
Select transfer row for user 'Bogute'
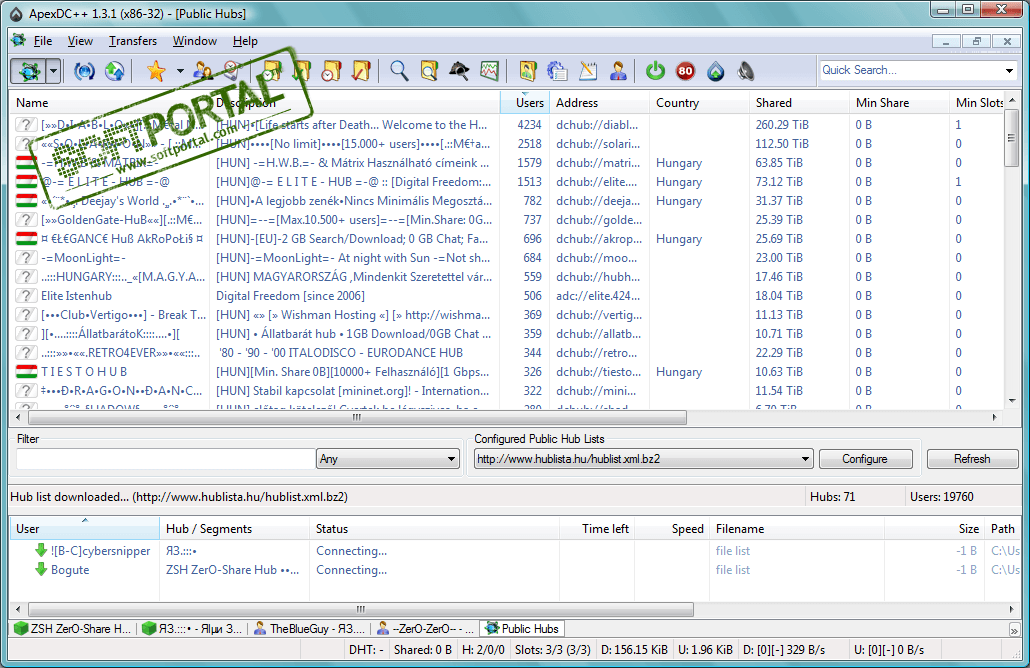(515, 570)
